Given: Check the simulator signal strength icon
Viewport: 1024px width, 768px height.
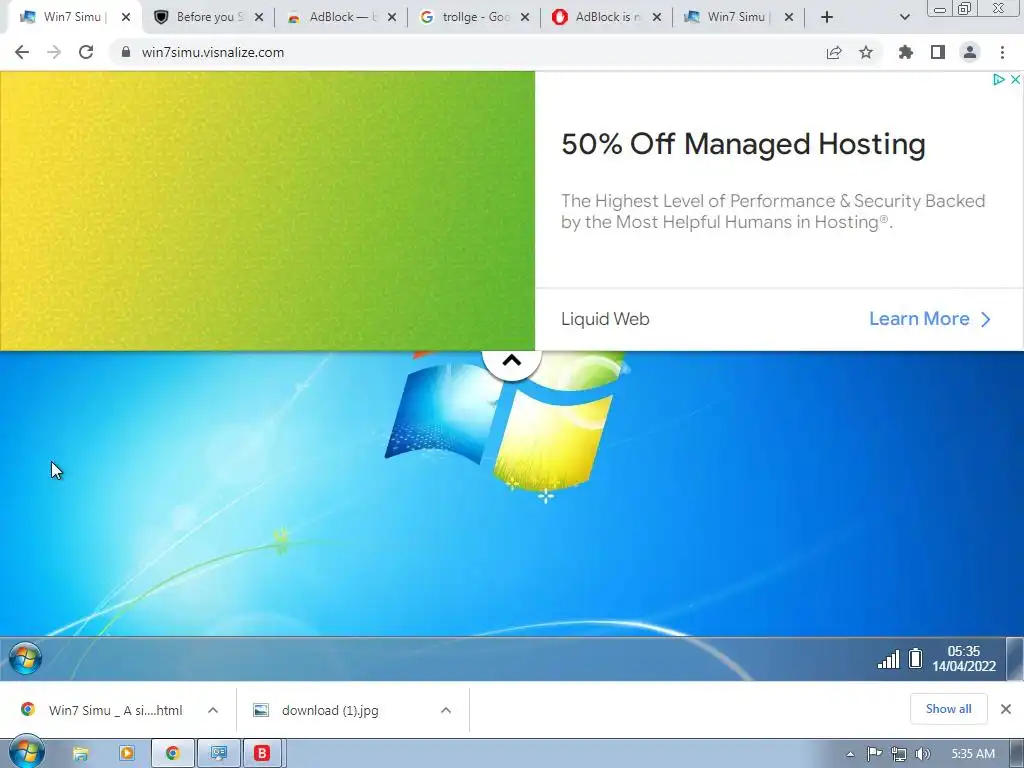Looking at the screenshot, I should tap(888, 660).
